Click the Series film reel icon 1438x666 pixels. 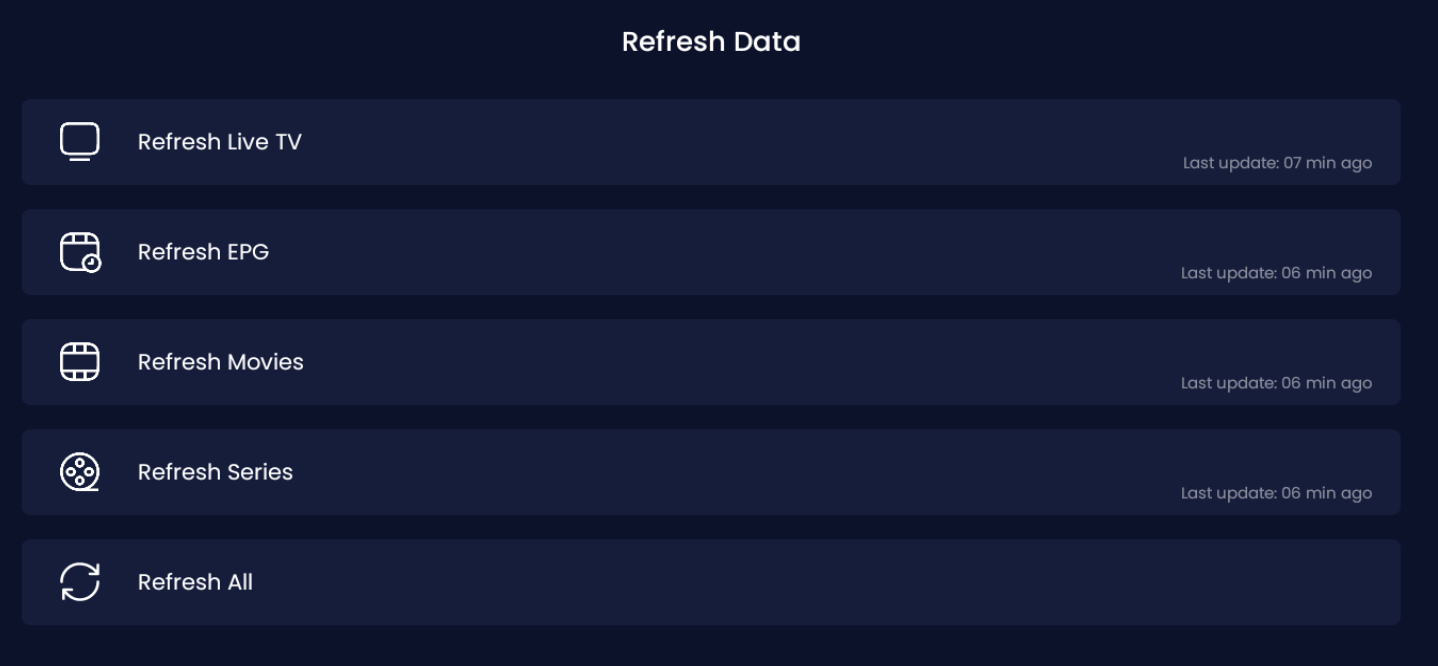[80, 472]
